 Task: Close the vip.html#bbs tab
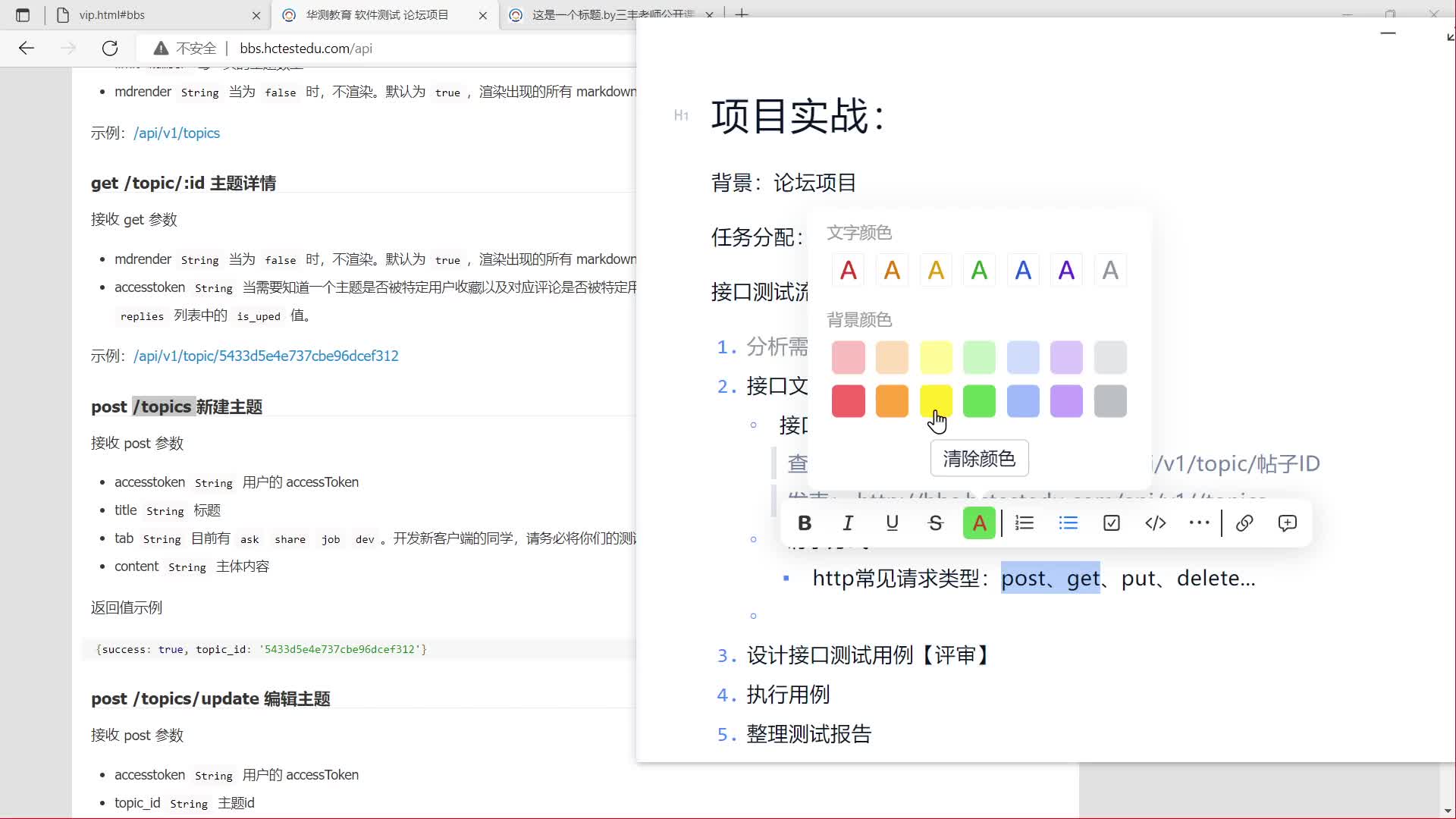(256, 15)
